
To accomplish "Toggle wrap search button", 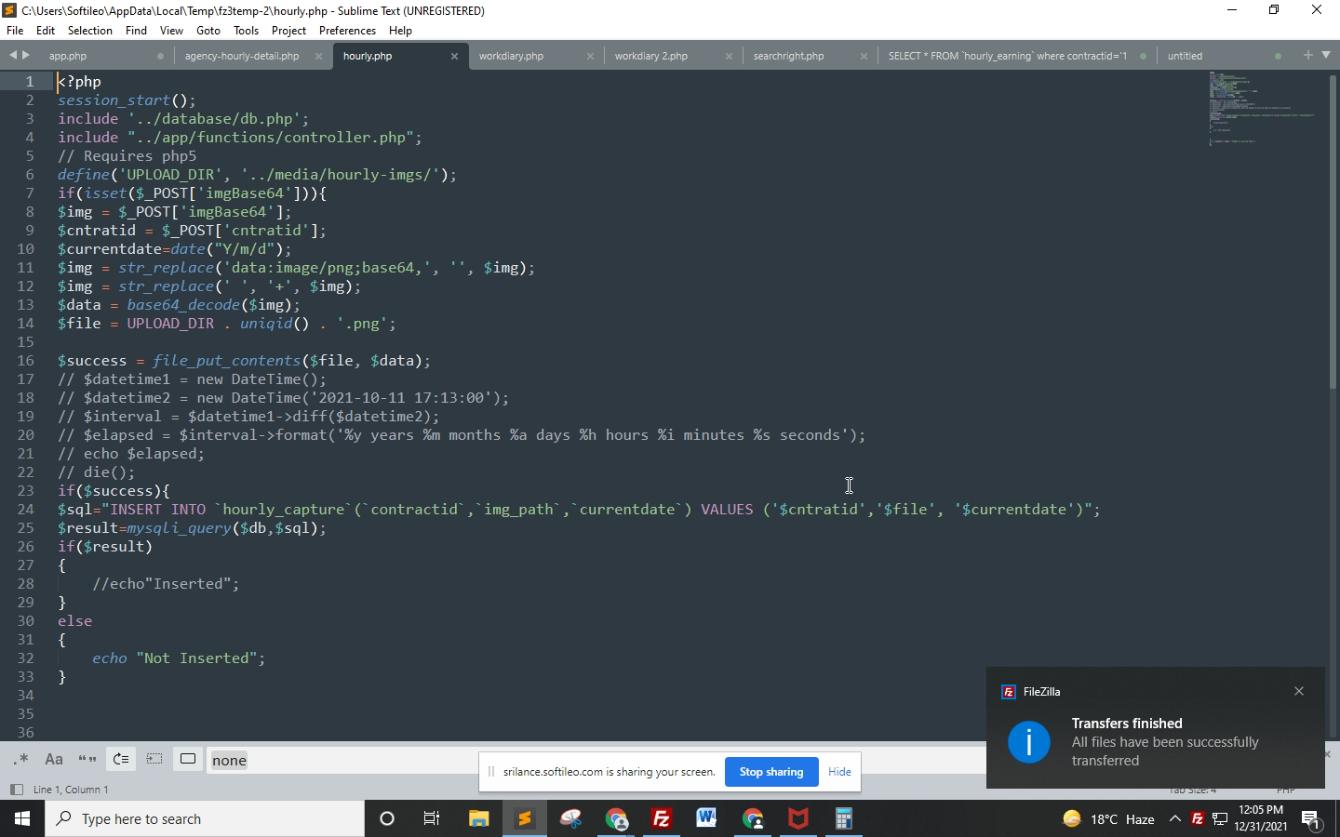I will 121,759.
